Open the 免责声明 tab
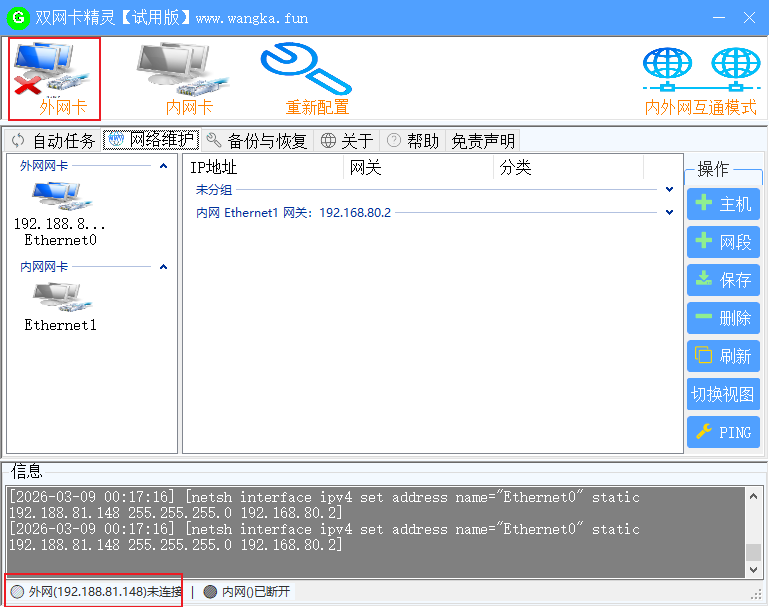The width and height of the screenshot is (769, 607). coord(483,141)
